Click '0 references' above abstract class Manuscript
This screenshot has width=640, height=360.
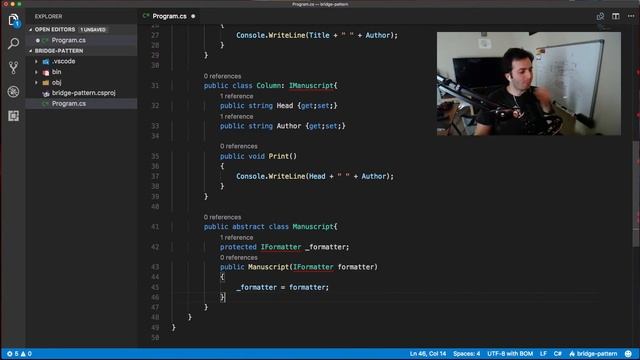click(222, 217)
